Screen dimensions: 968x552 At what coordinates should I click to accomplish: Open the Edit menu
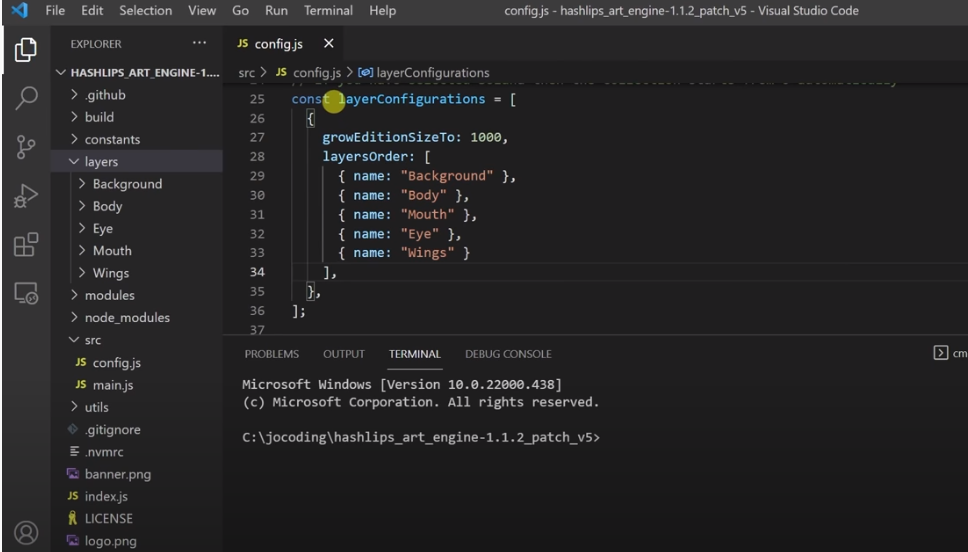(x=92, y=10)
